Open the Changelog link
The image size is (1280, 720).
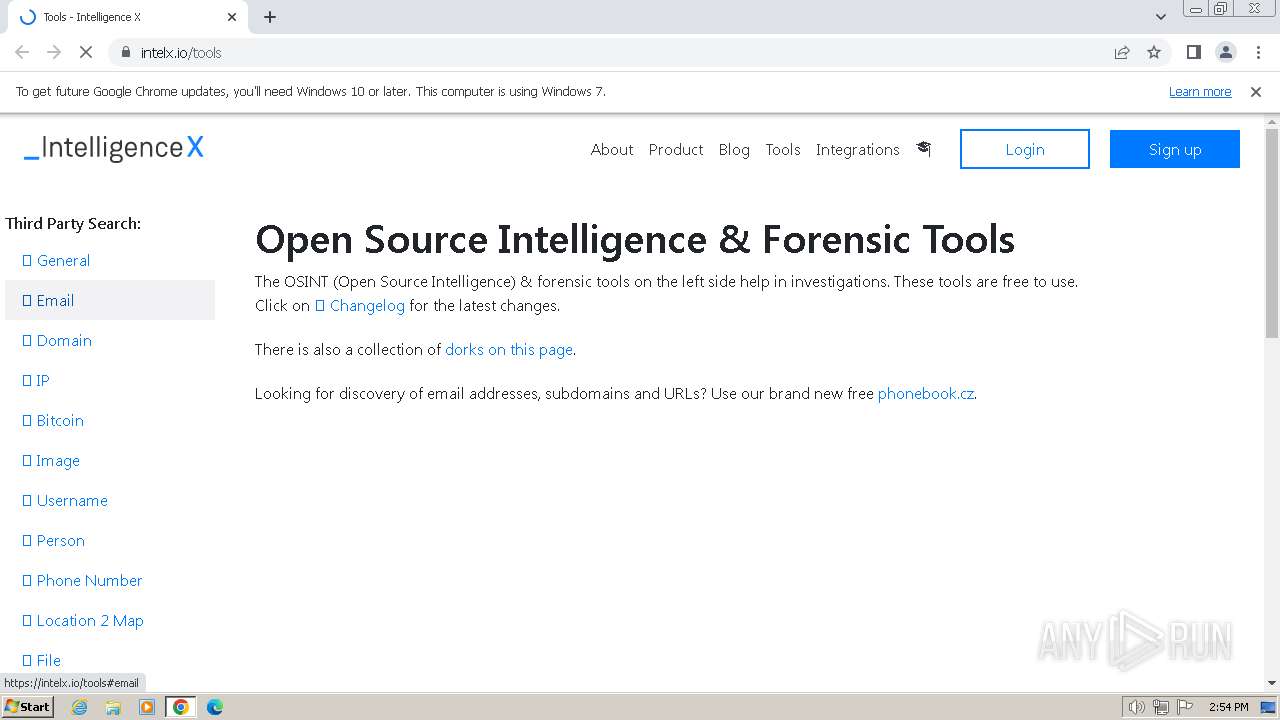click(360, 305)
